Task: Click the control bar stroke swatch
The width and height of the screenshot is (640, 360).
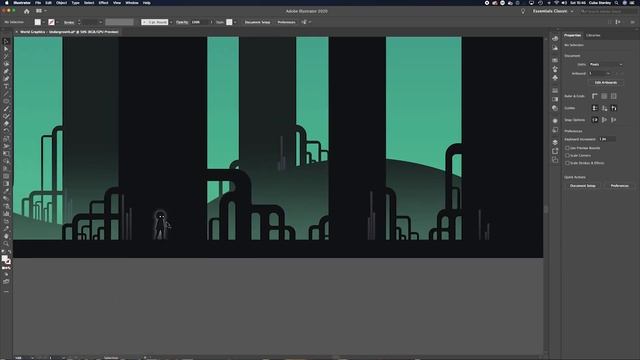Action: 51,22
